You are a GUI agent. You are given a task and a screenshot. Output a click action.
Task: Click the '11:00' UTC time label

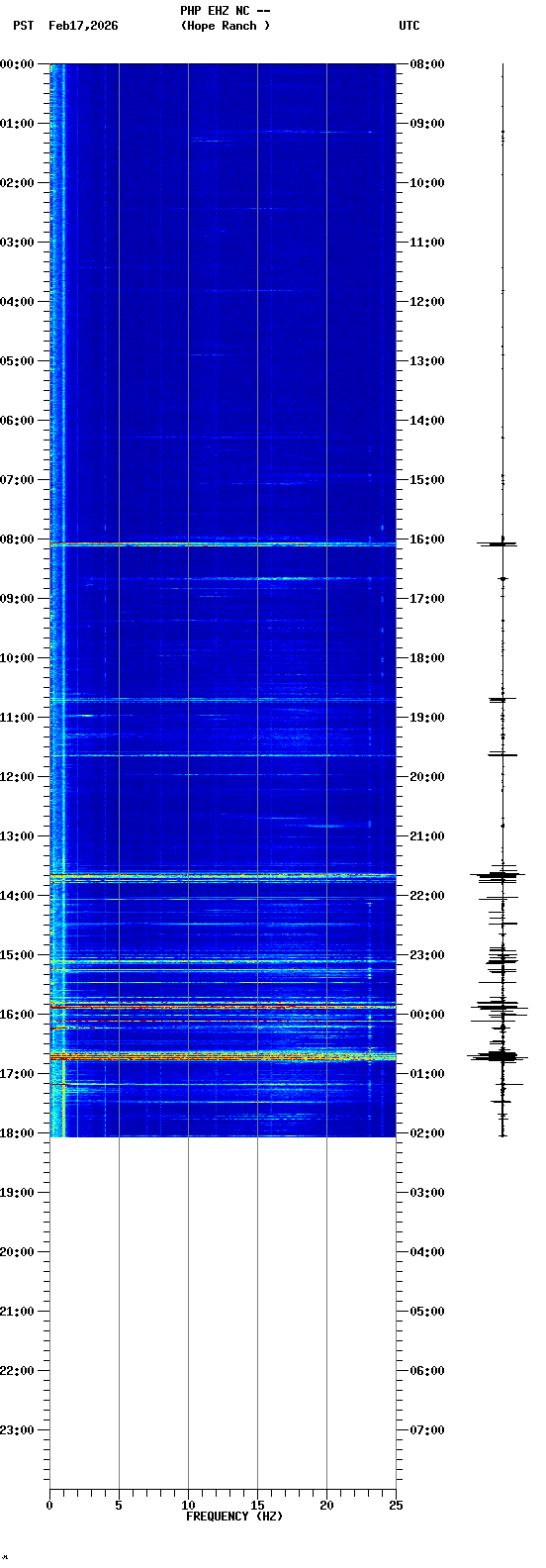click(x=427, y=243)
